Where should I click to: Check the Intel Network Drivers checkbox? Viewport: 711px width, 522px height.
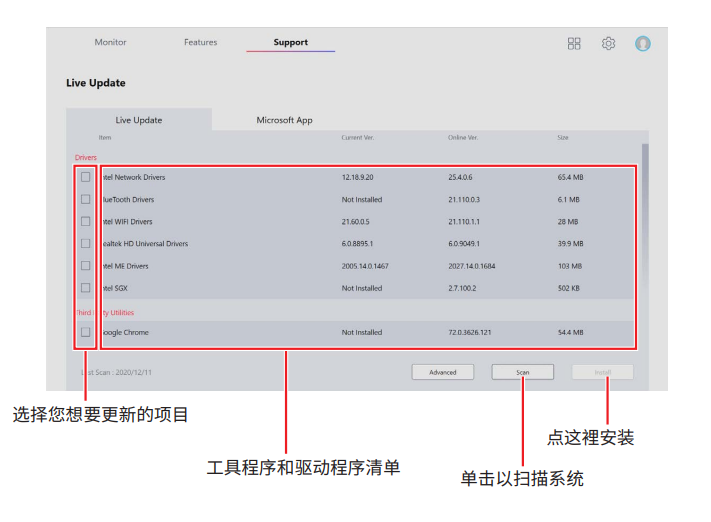[x=85, y=177]
